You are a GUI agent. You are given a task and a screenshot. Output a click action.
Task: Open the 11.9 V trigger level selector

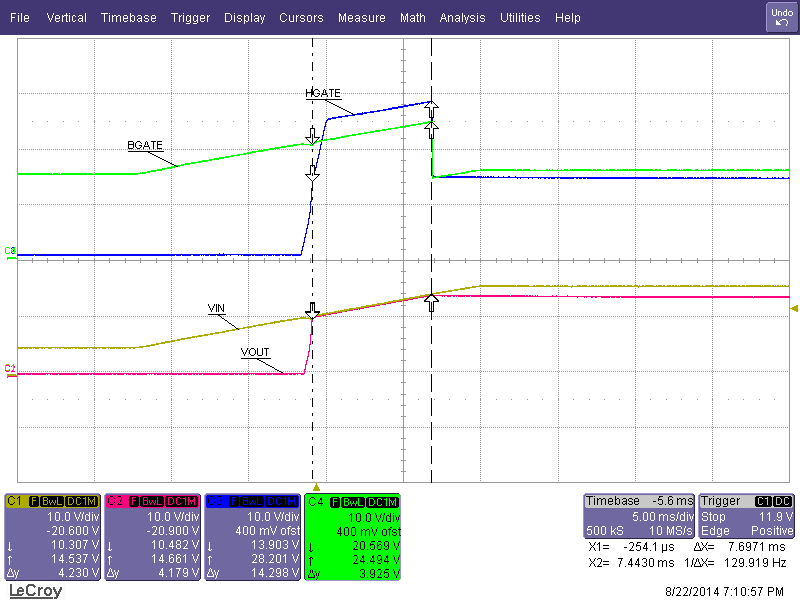click(x=773, y=516)
